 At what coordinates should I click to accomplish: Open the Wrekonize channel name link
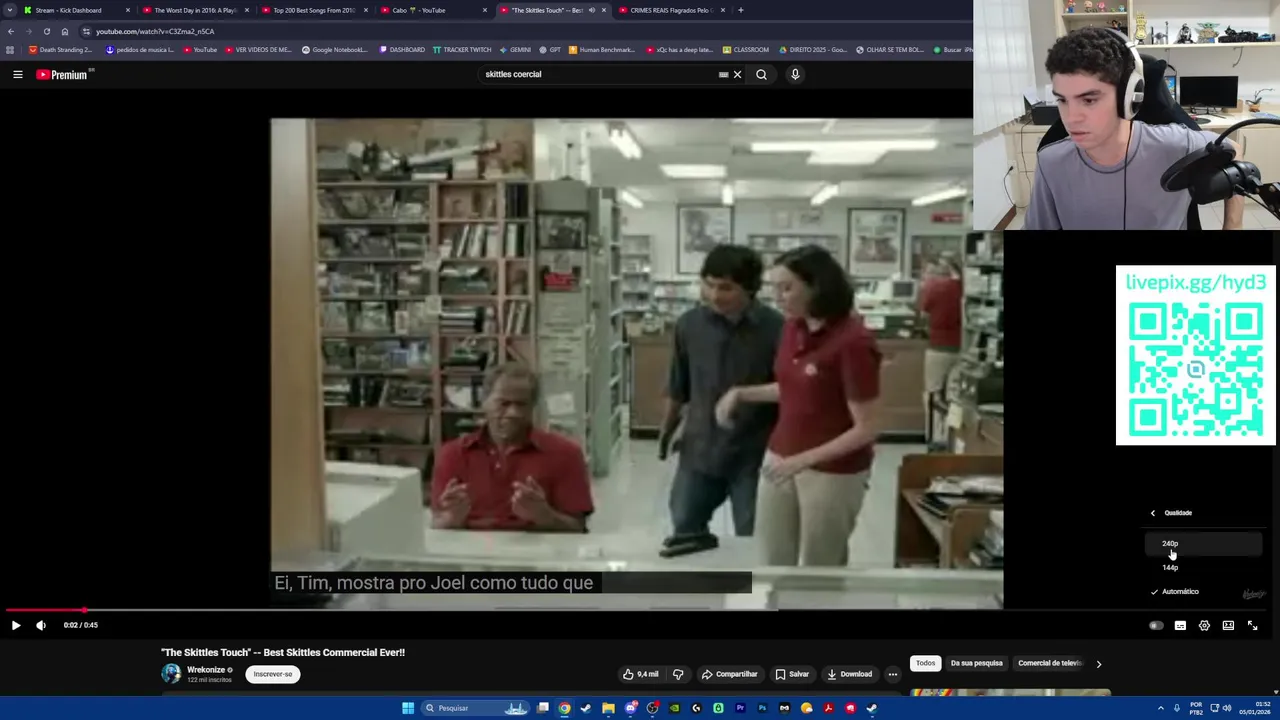206,670
